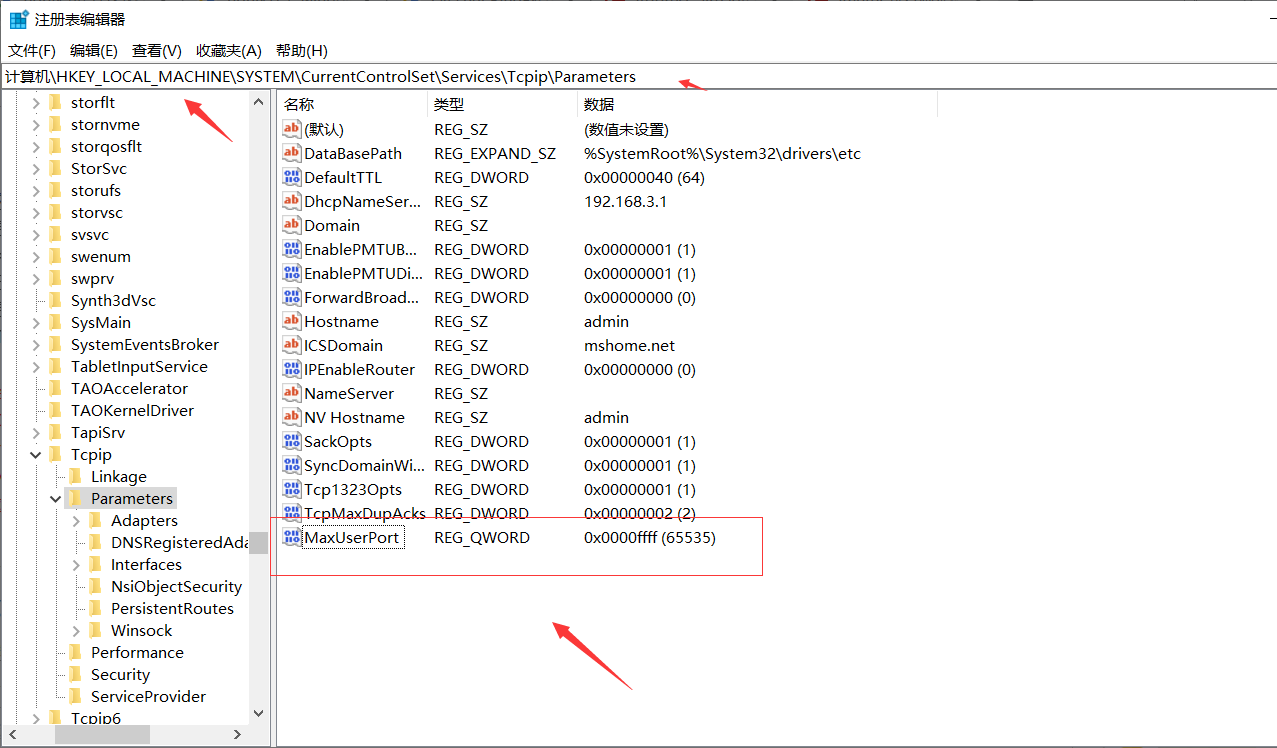Expand the Tcpip6 key
Screen dimensions: 1277x748
pos(36,718)
